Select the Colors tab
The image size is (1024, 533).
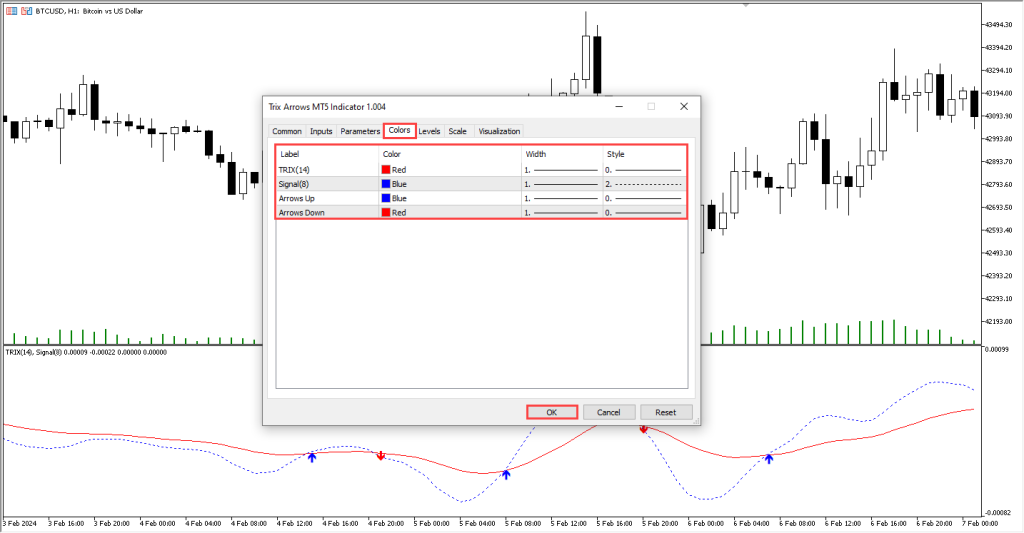pyautogui.click(x=400, y=130)
